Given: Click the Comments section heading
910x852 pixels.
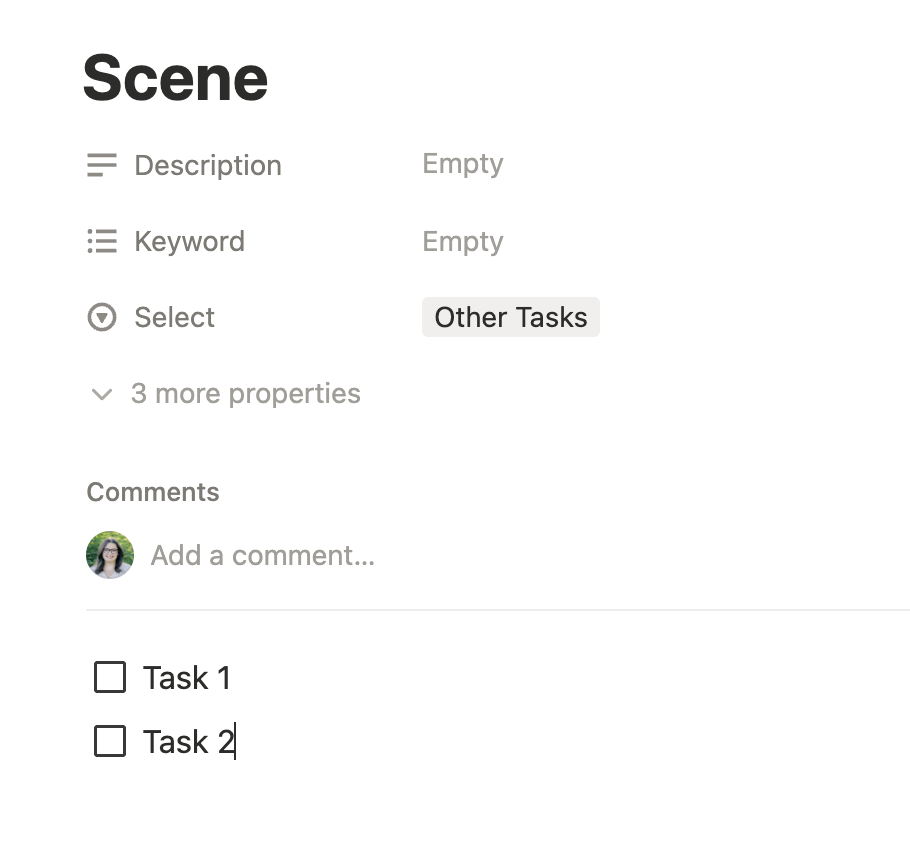Looking at the screenshot, I should [x=152, y=492].
